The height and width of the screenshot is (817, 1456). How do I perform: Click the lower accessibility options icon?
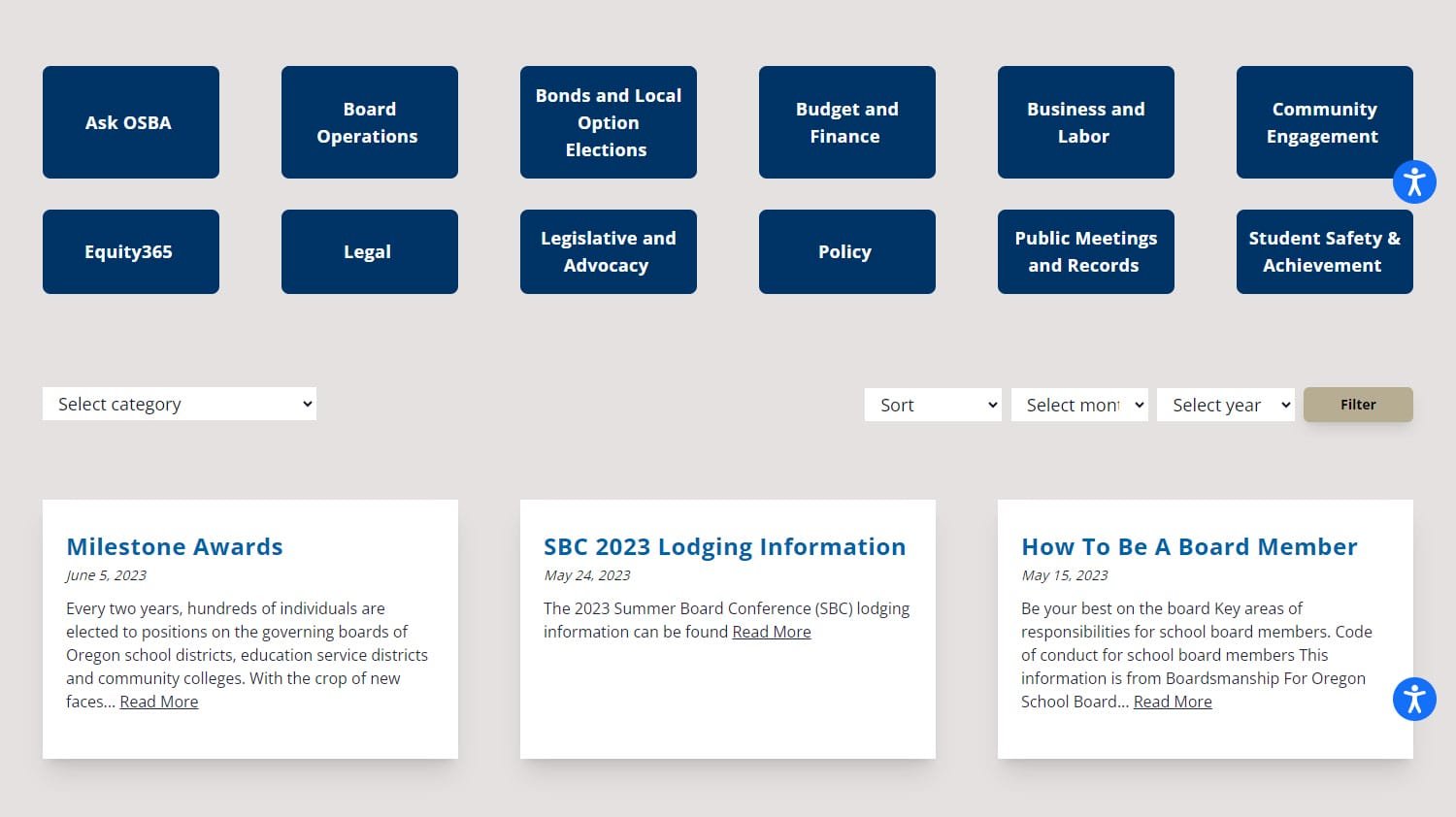click(x=1414, y=699)
